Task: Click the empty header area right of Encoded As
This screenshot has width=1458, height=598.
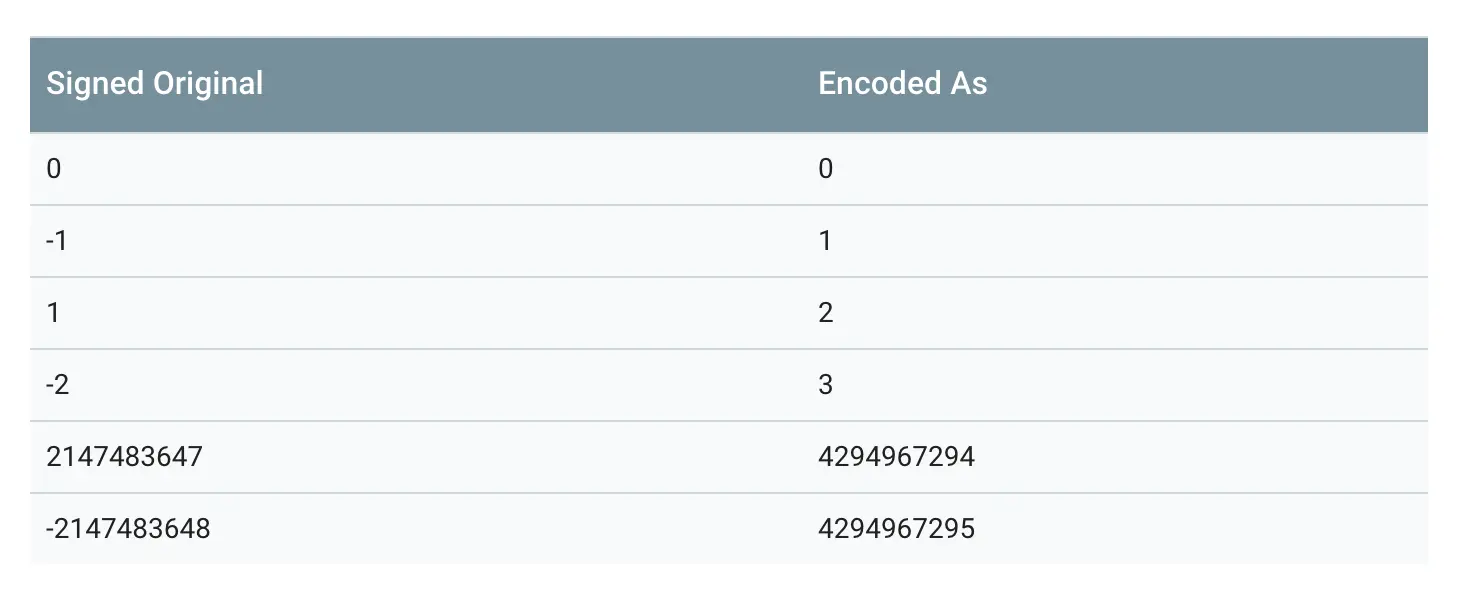Action: point(1200,83)
